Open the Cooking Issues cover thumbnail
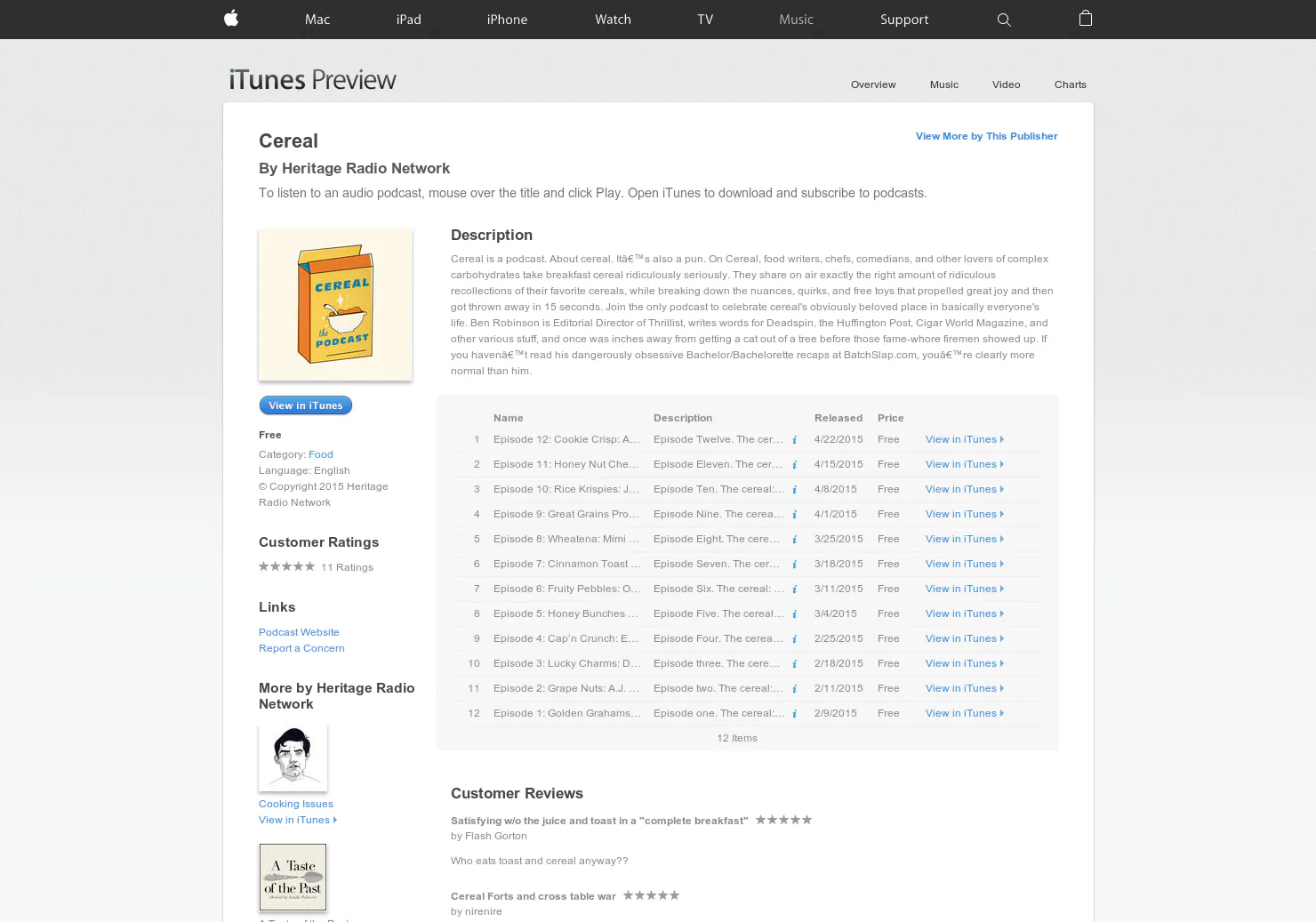This screenshot has width=1316, height=922. pyautogui.click(x=293, y=758)
